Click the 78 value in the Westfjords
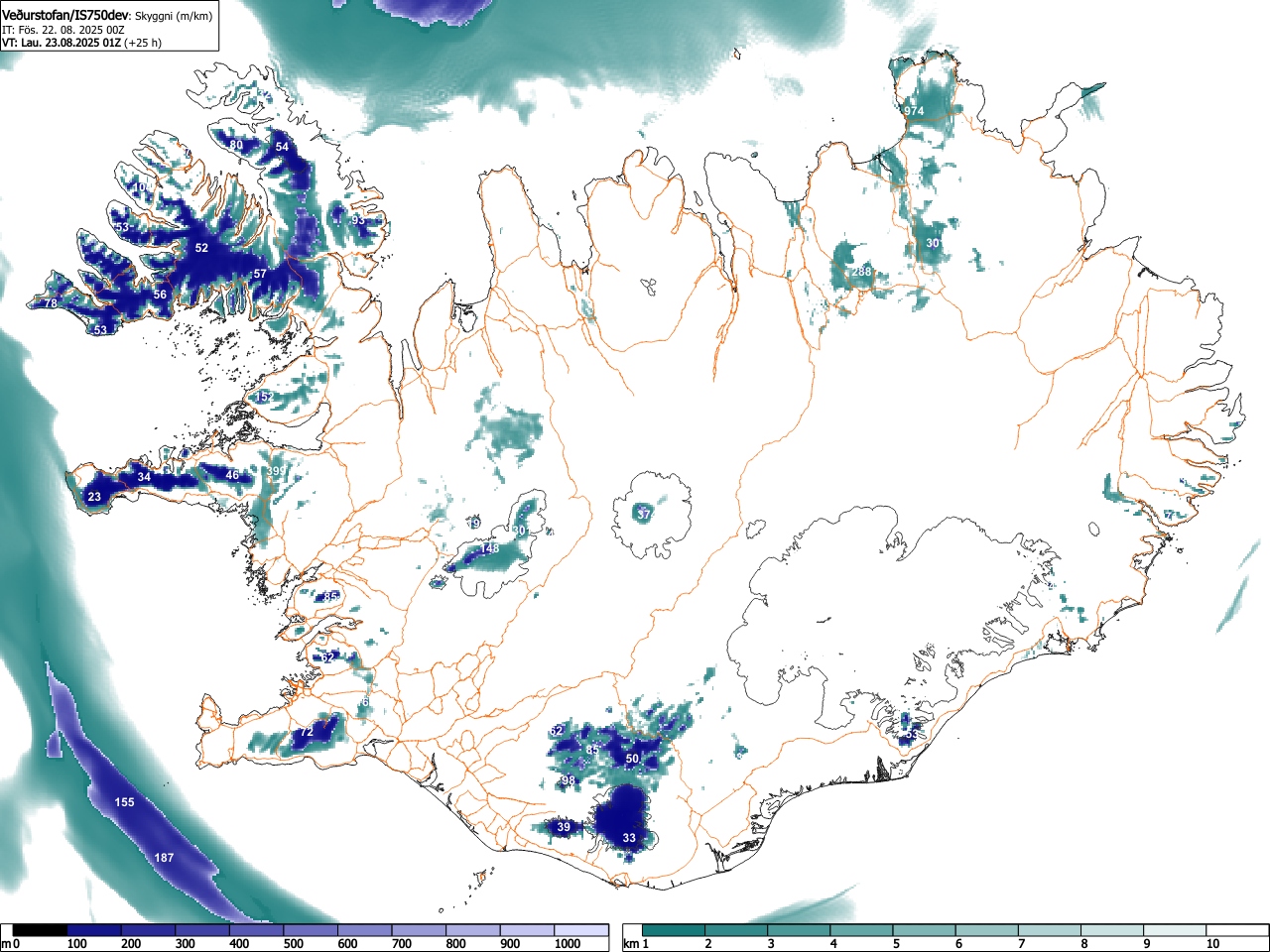 pyautogui.click(x=51, y=303)
